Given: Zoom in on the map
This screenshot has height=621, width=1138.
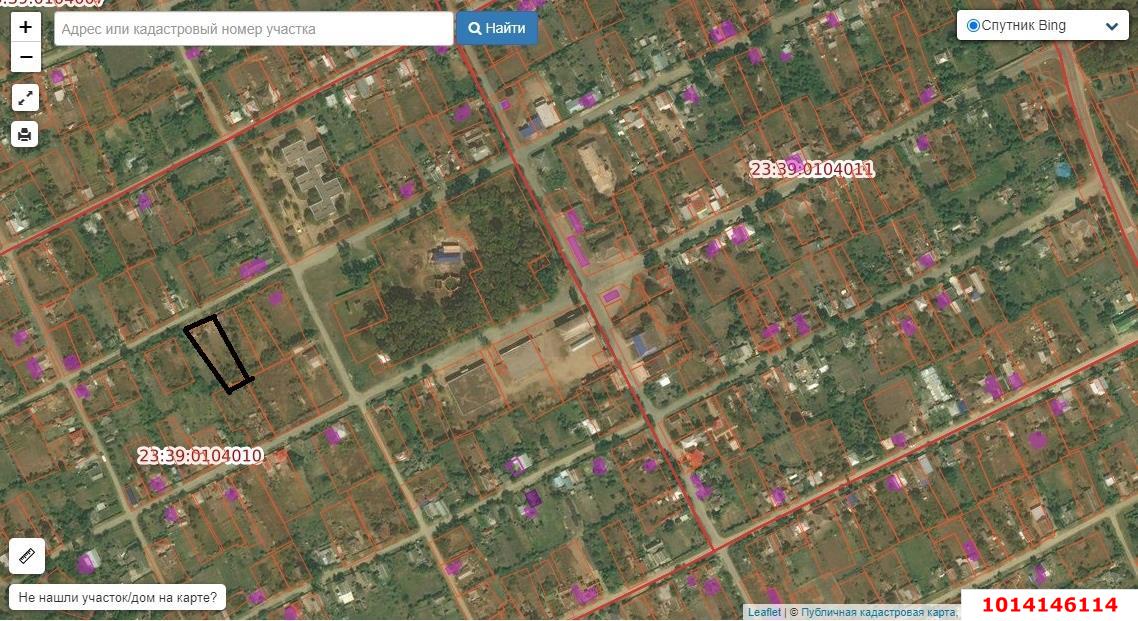Looking at the screenshot, I should coord(25,27).
